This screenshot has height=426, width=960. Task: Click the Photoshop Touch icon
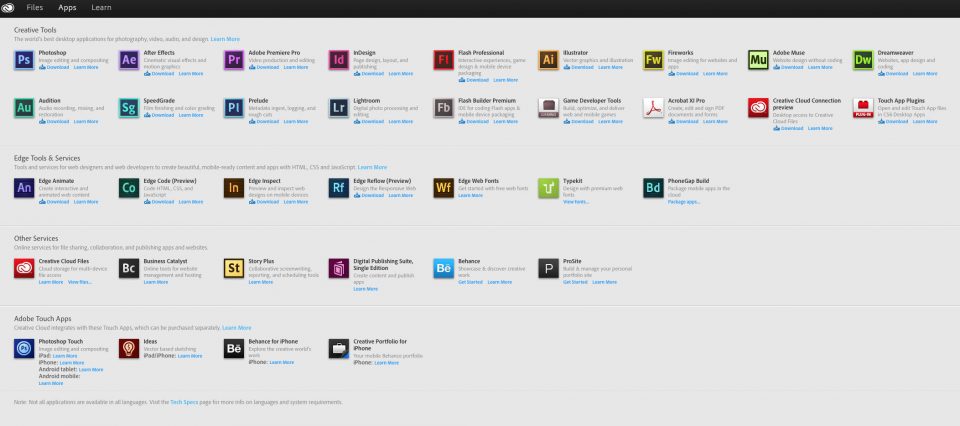pos(24,348)
